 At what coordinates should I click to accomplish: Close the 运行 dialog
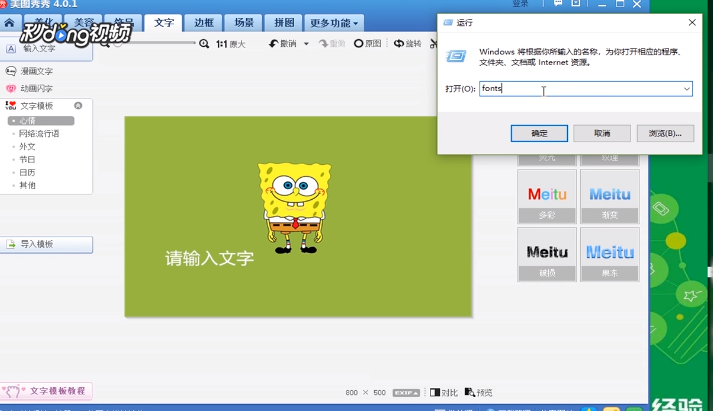coord(692,22)
